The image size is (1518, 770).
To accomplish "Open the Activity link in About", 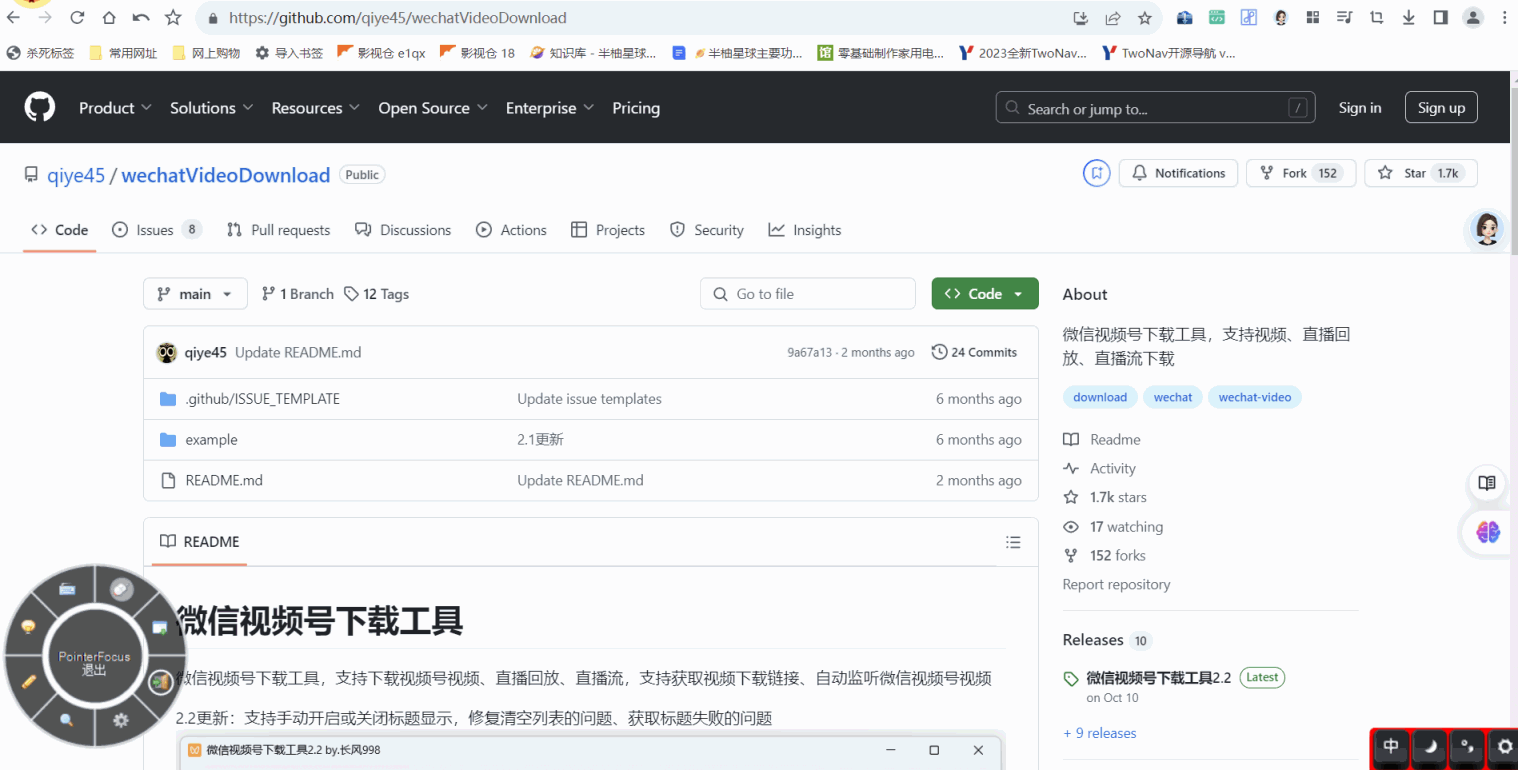I will [1100, 468].
